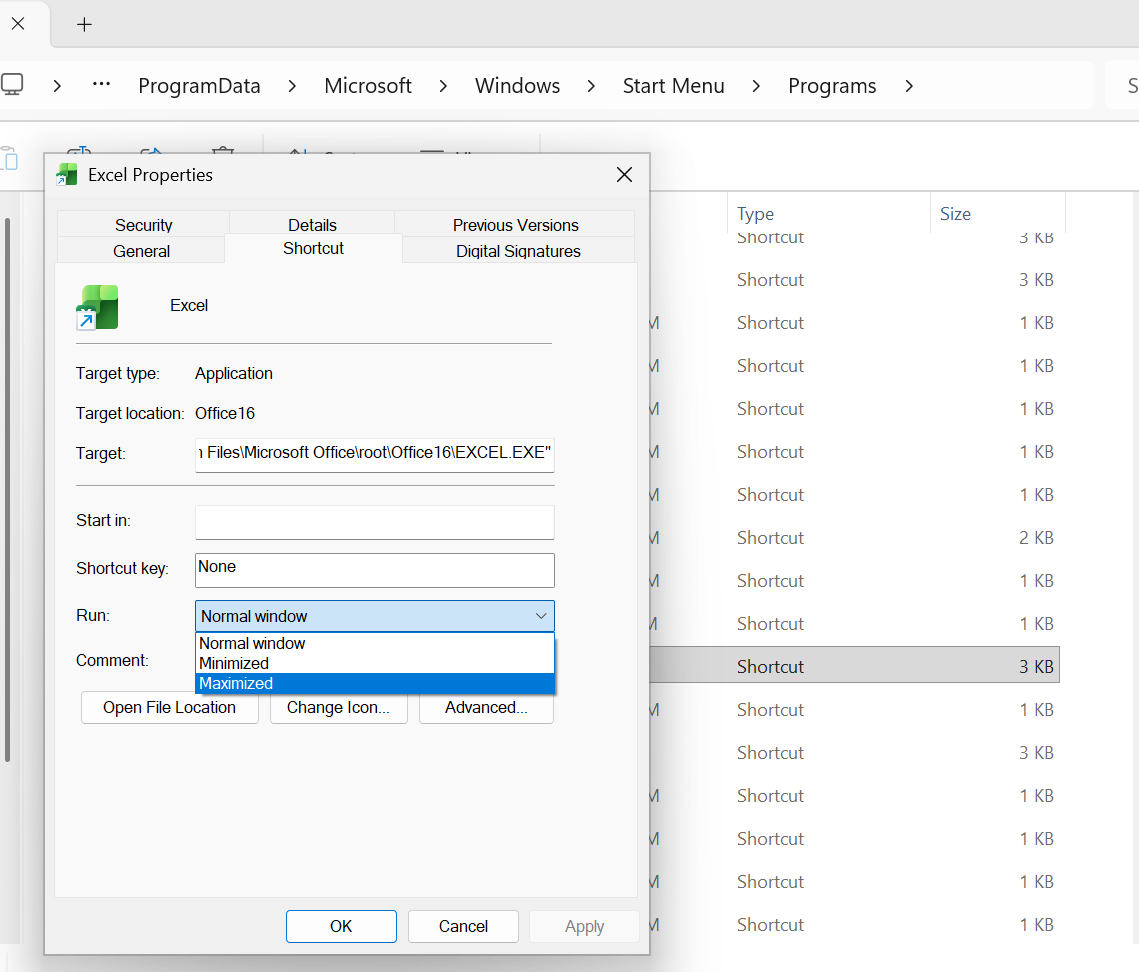
Task: Open the Previous Versions tab
Action: tap(515, 224)
